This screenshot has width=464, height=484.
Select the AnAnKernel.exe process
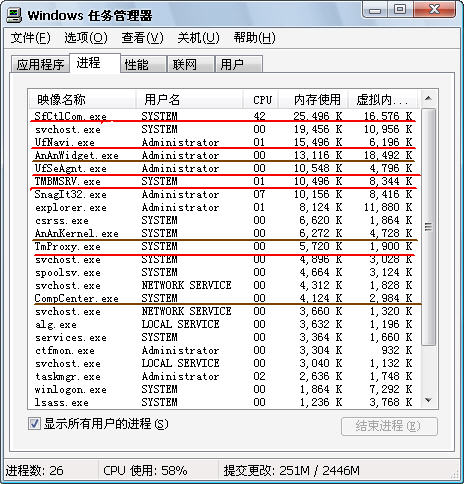[x=224, y=233]
